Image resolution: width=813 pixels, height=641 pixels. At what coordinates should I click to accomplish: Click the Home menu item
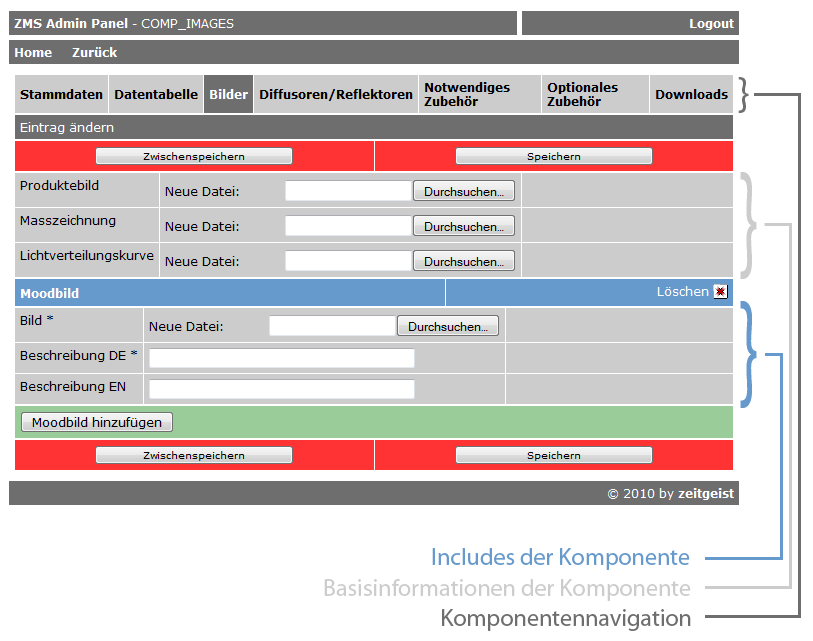pyautogui.click(x=33, y=52)
